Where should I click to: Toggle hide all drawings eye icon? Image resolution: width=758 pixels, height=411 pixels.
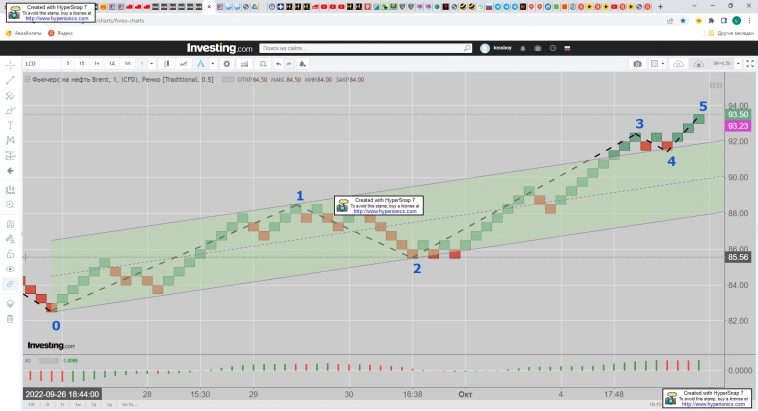pos(10,269)
